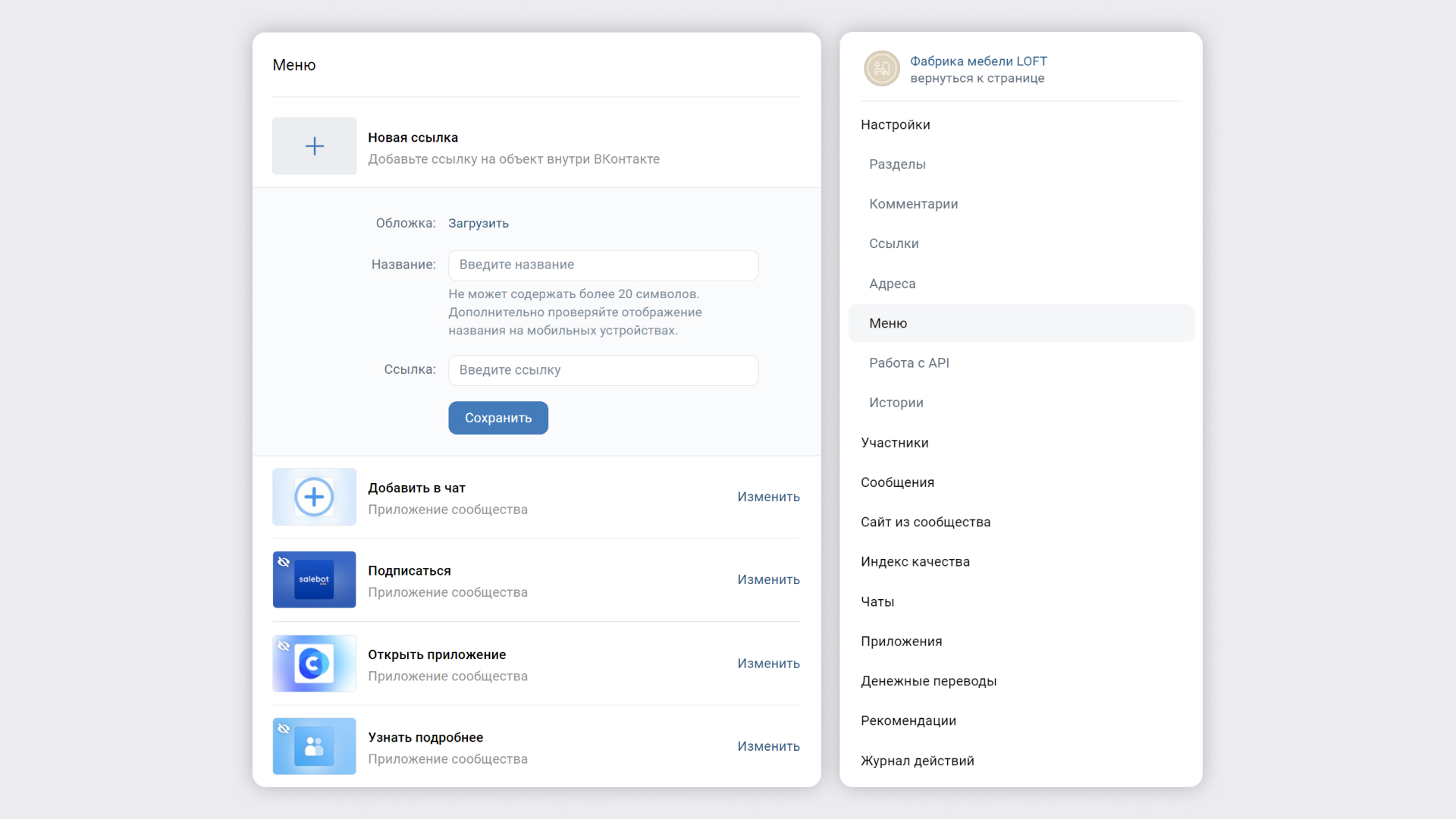Click the Открыть приложение item title
Screen dimensions: 1456x819
tap(437, 654)
